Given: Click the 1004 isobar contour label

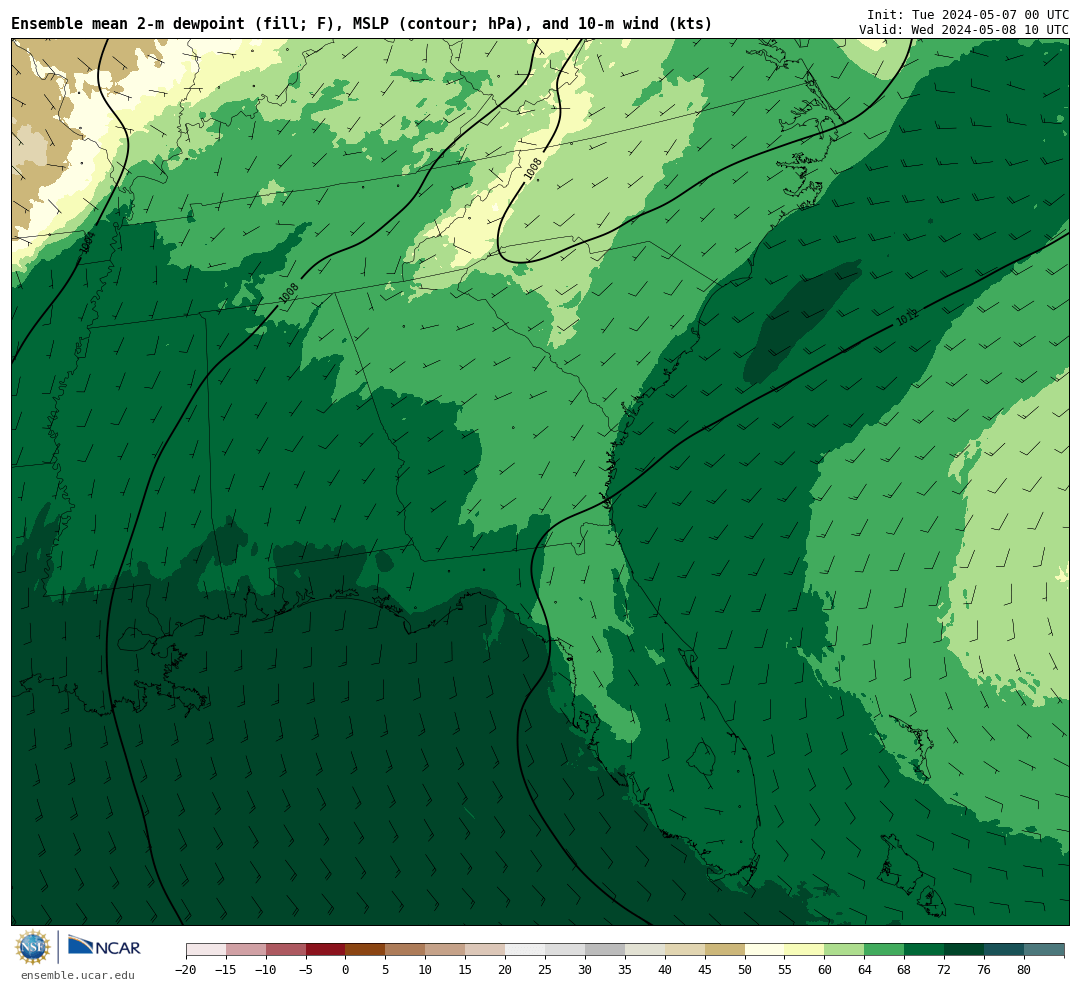Looking at the screenshot, I should pos(87,242).
